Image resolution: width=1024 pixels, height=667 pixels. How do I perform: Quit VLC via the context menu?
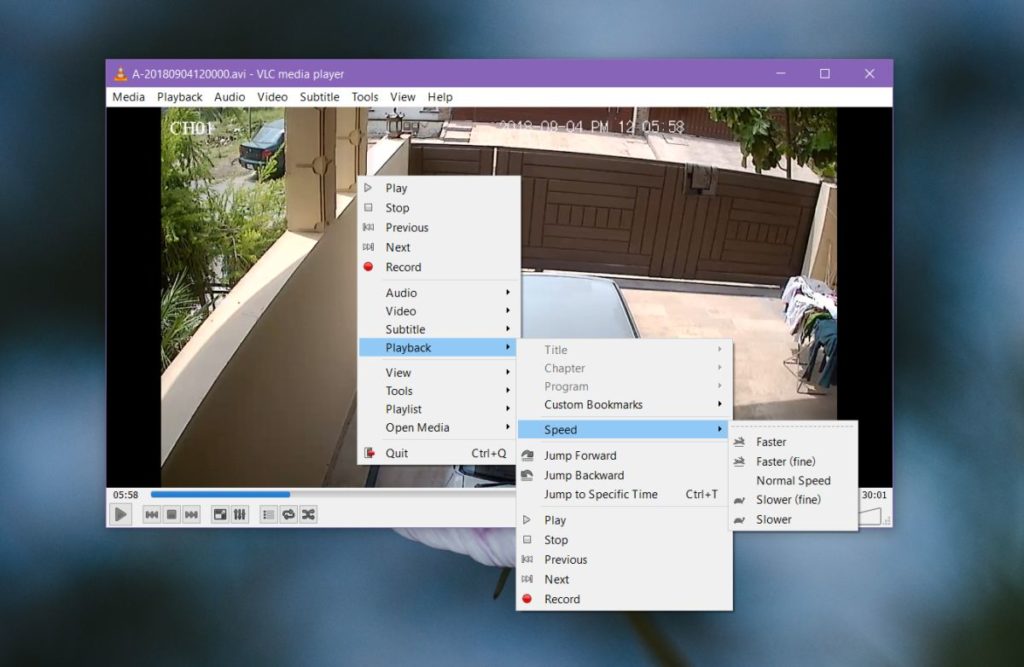pyautogui.click(x=395, y=452)
